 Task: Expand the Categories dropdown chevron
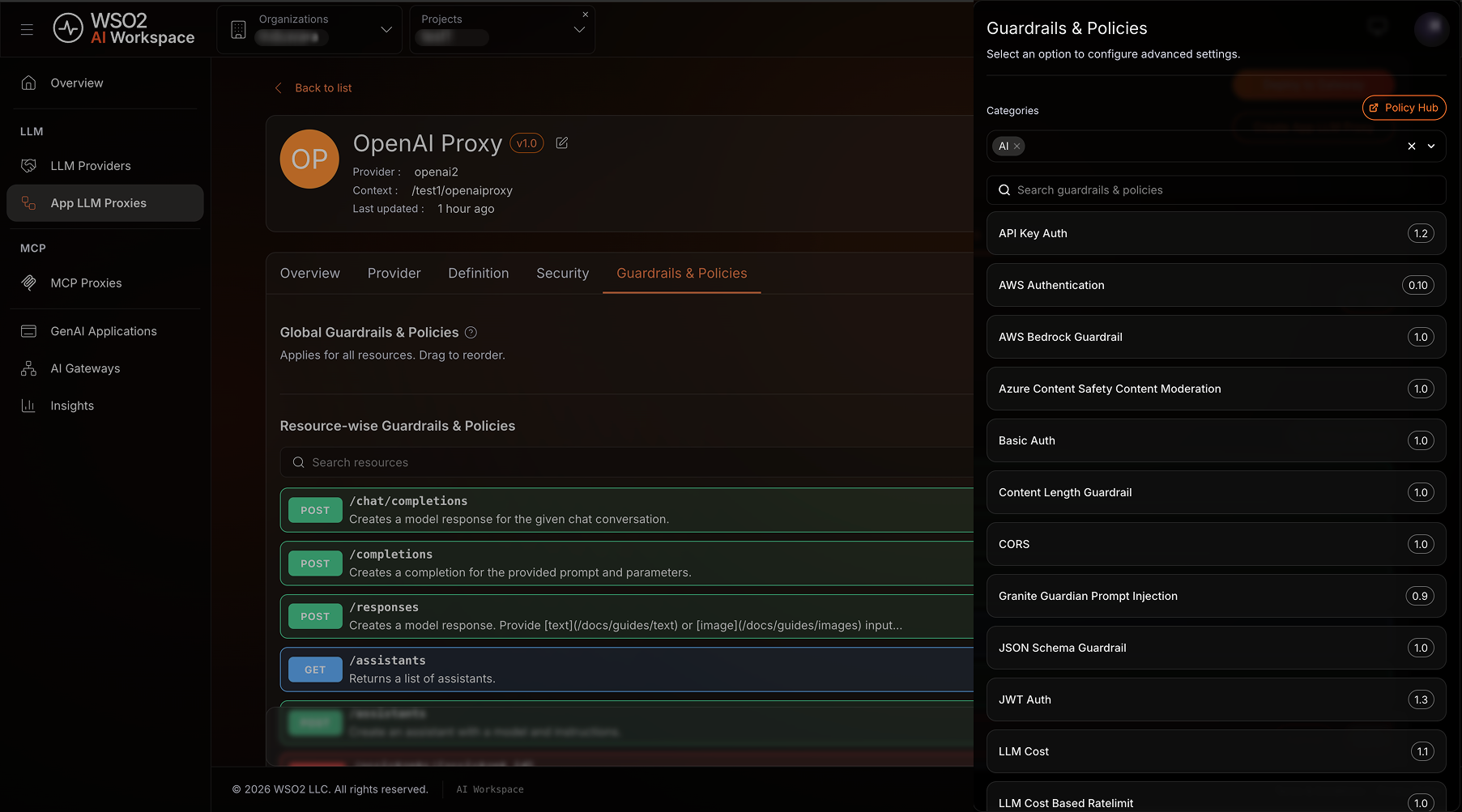[1431, 147]
